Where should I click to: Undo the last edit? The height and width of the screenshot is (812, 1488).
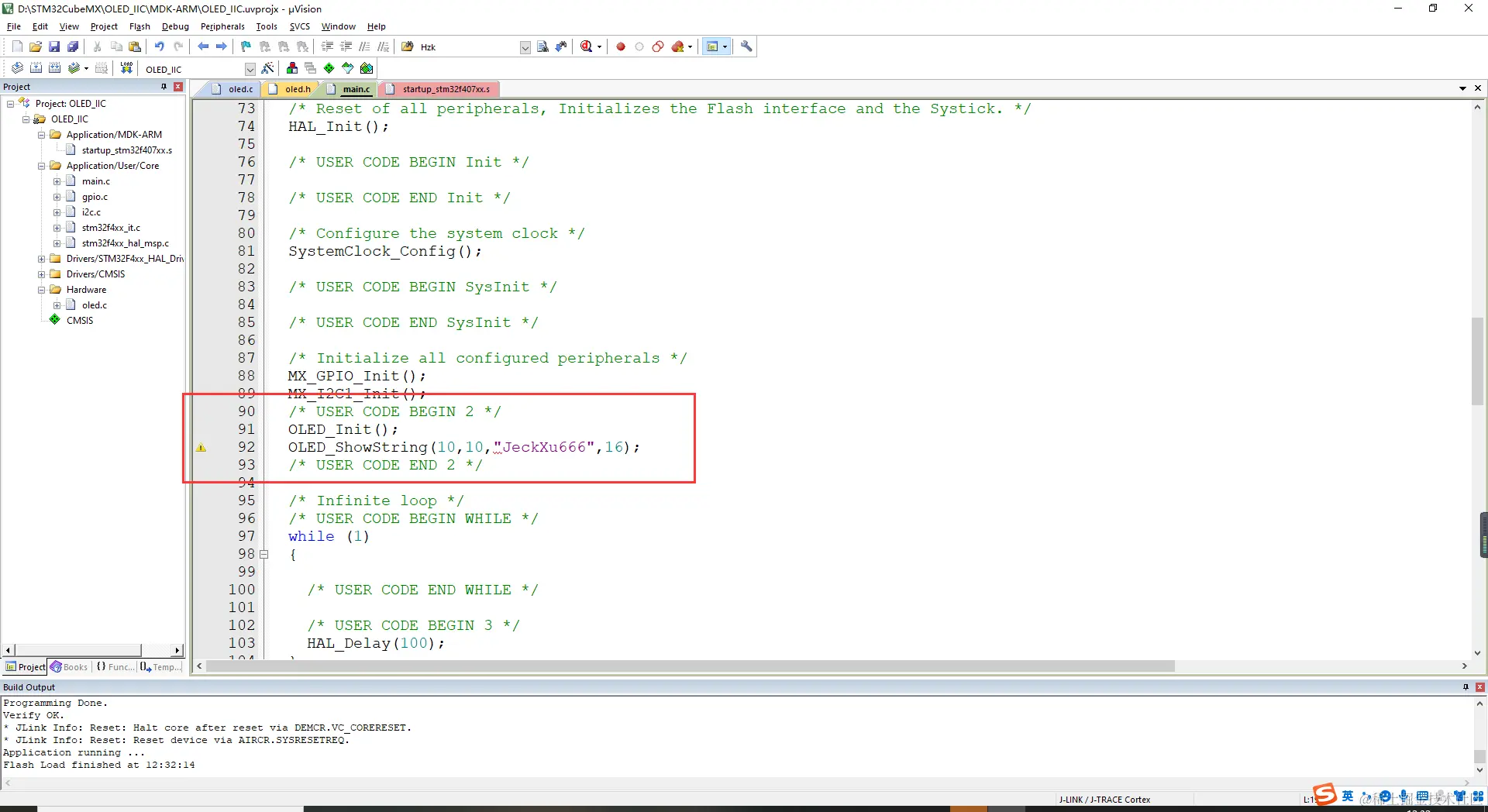pos(159,46)
